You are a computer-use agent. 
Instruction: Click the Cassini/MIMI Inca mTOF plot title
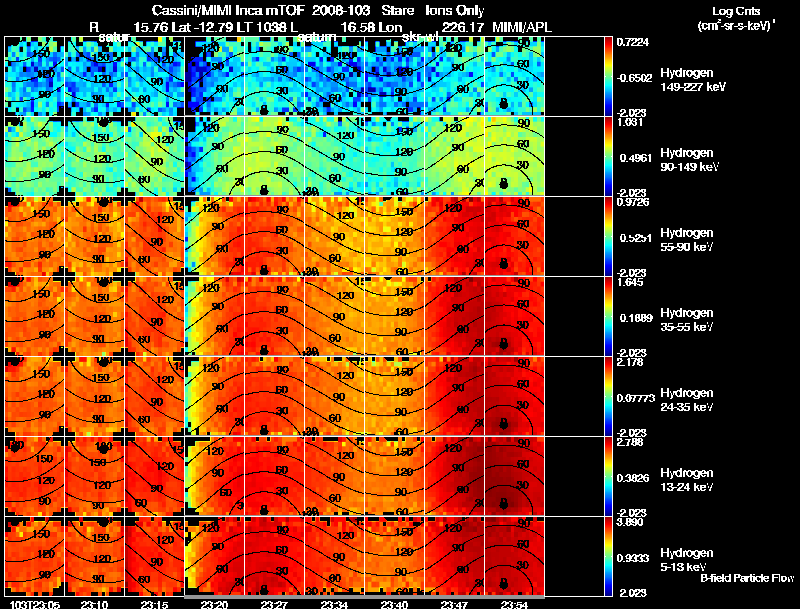(318, 10)
